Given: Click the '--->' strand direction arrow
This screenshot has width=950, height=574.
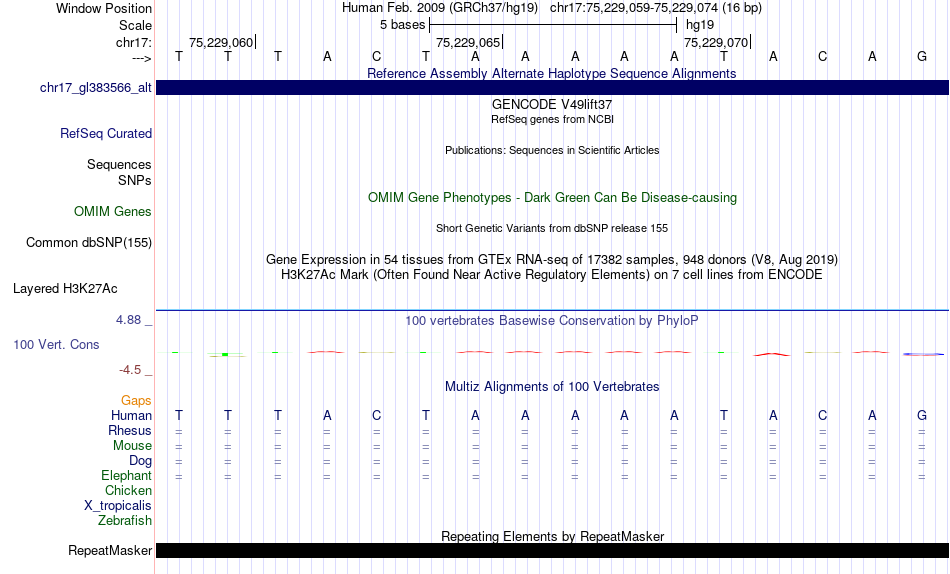Looking at the screenshot, I should [x=142, y=58].
